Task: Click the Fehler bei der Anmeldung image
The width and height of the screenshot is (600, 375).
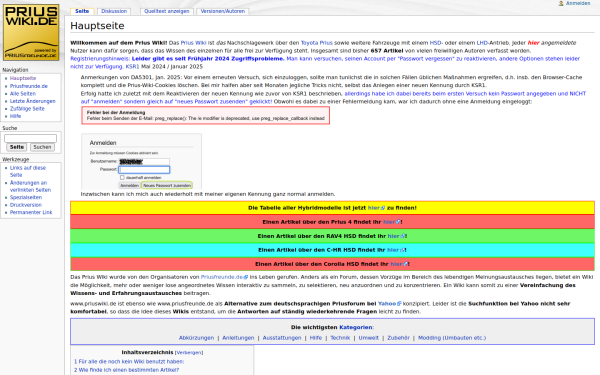Action: 205,115
